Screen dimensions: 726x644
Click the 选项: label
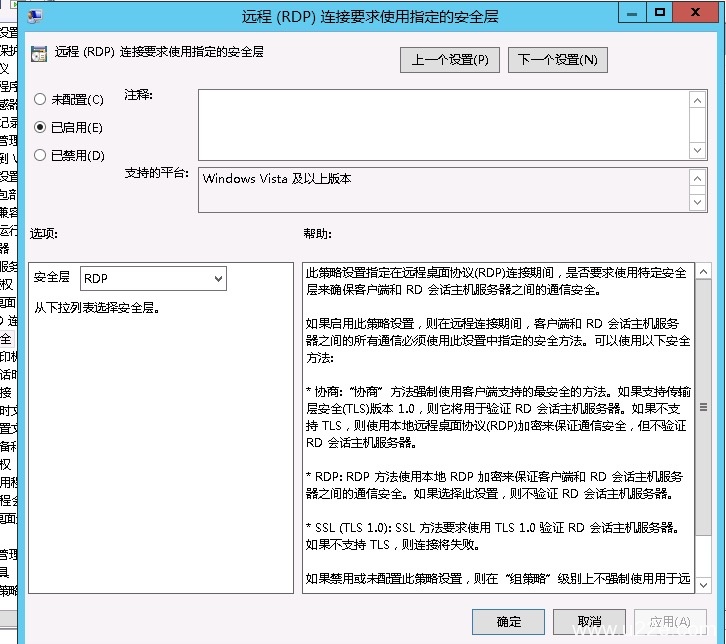pyautogui.click(x=44, y=233)
